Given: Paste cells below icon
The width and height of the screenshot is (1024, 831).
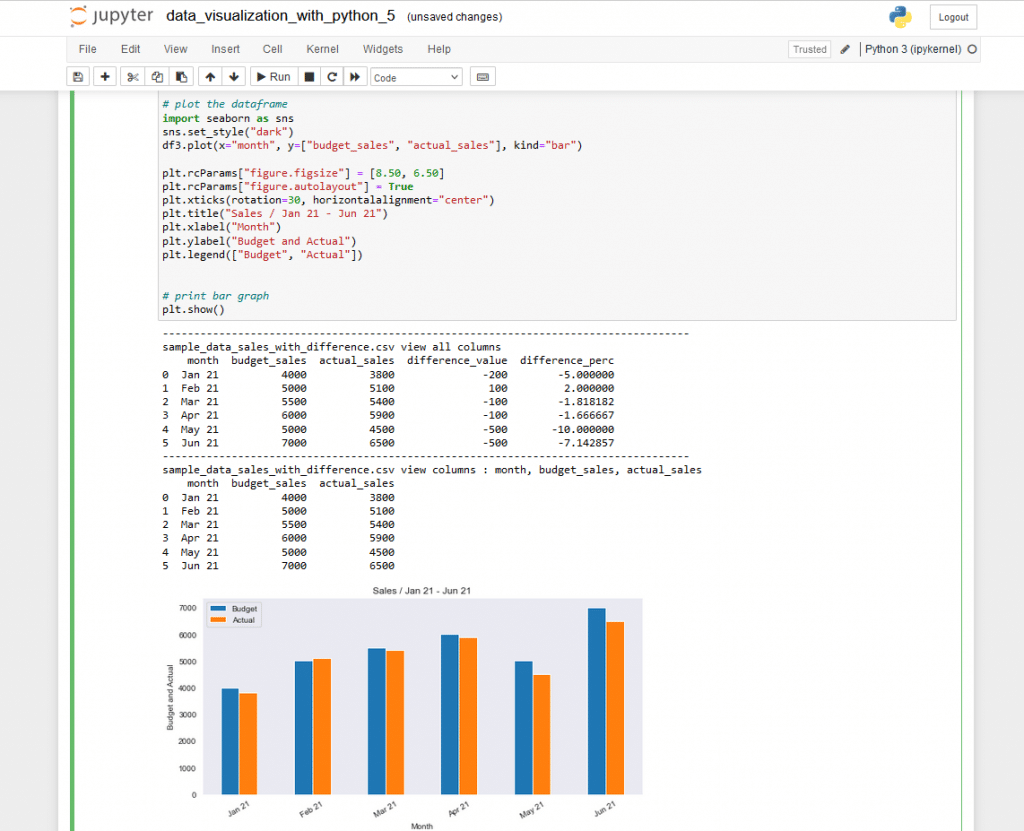Looking at the screenshot, I should (181, 77).
